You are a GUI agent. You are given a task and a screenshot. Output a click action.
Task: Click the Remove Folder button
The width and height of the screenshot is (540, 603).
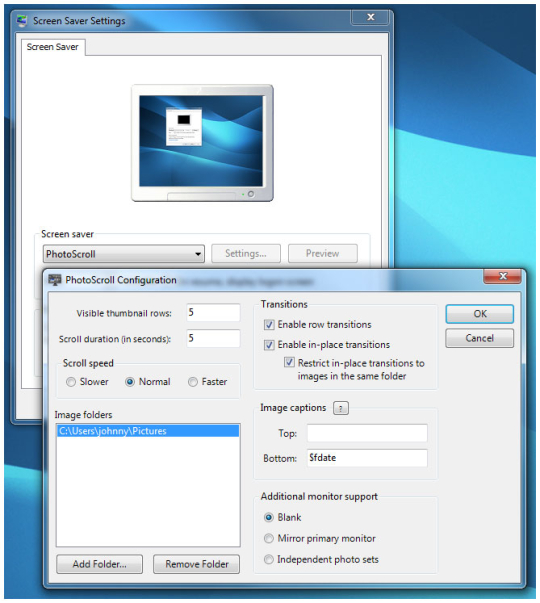(197, 564)
